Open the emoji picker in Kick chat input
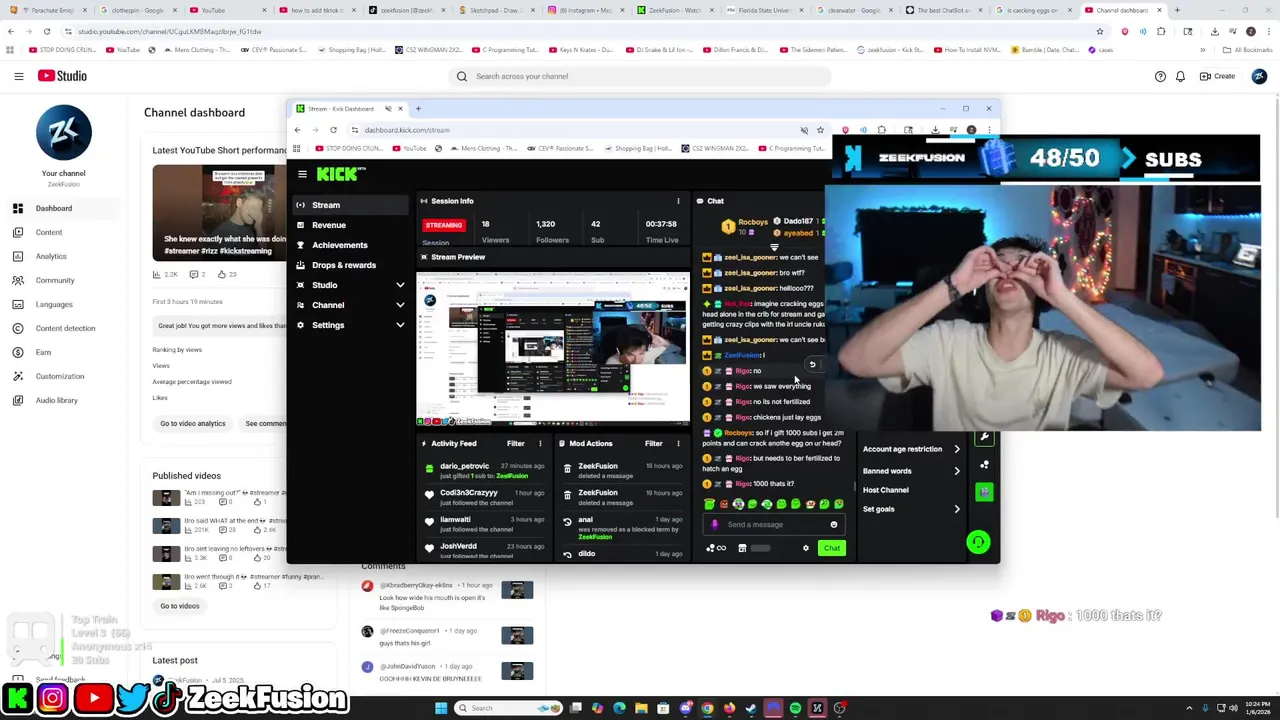 point(834,524)
